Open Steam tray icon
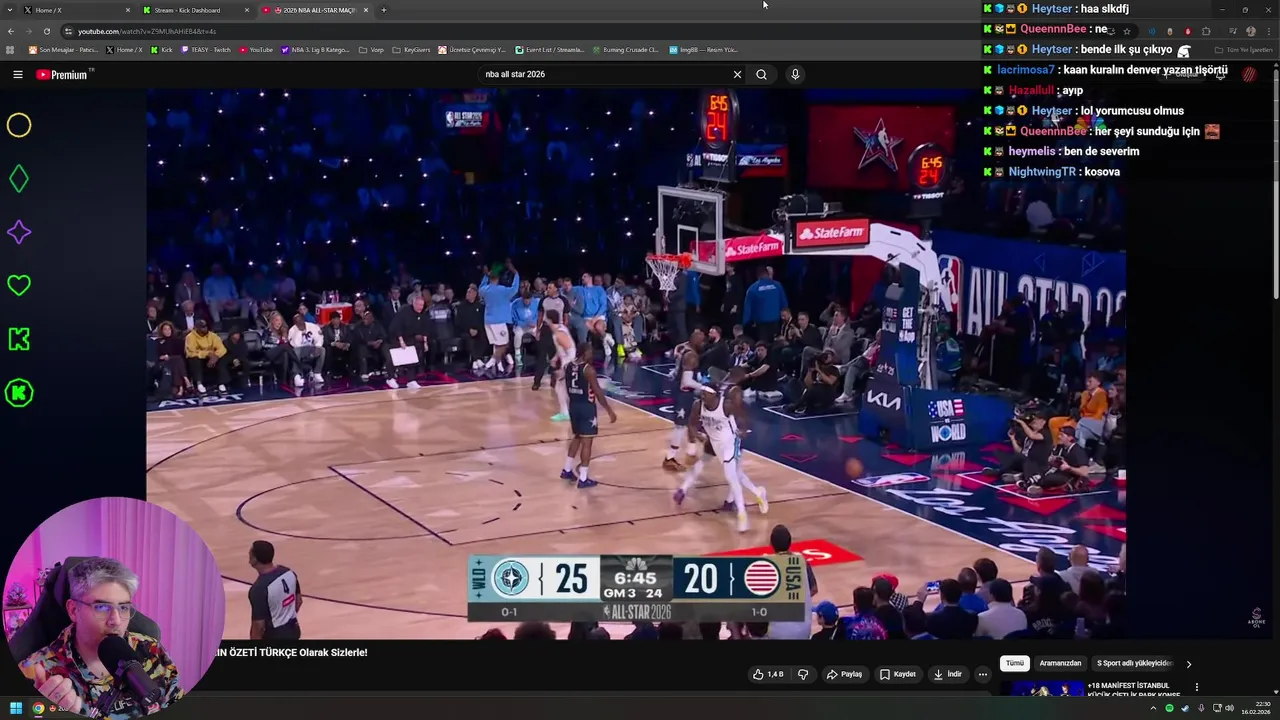 (x=1185, y=708)
